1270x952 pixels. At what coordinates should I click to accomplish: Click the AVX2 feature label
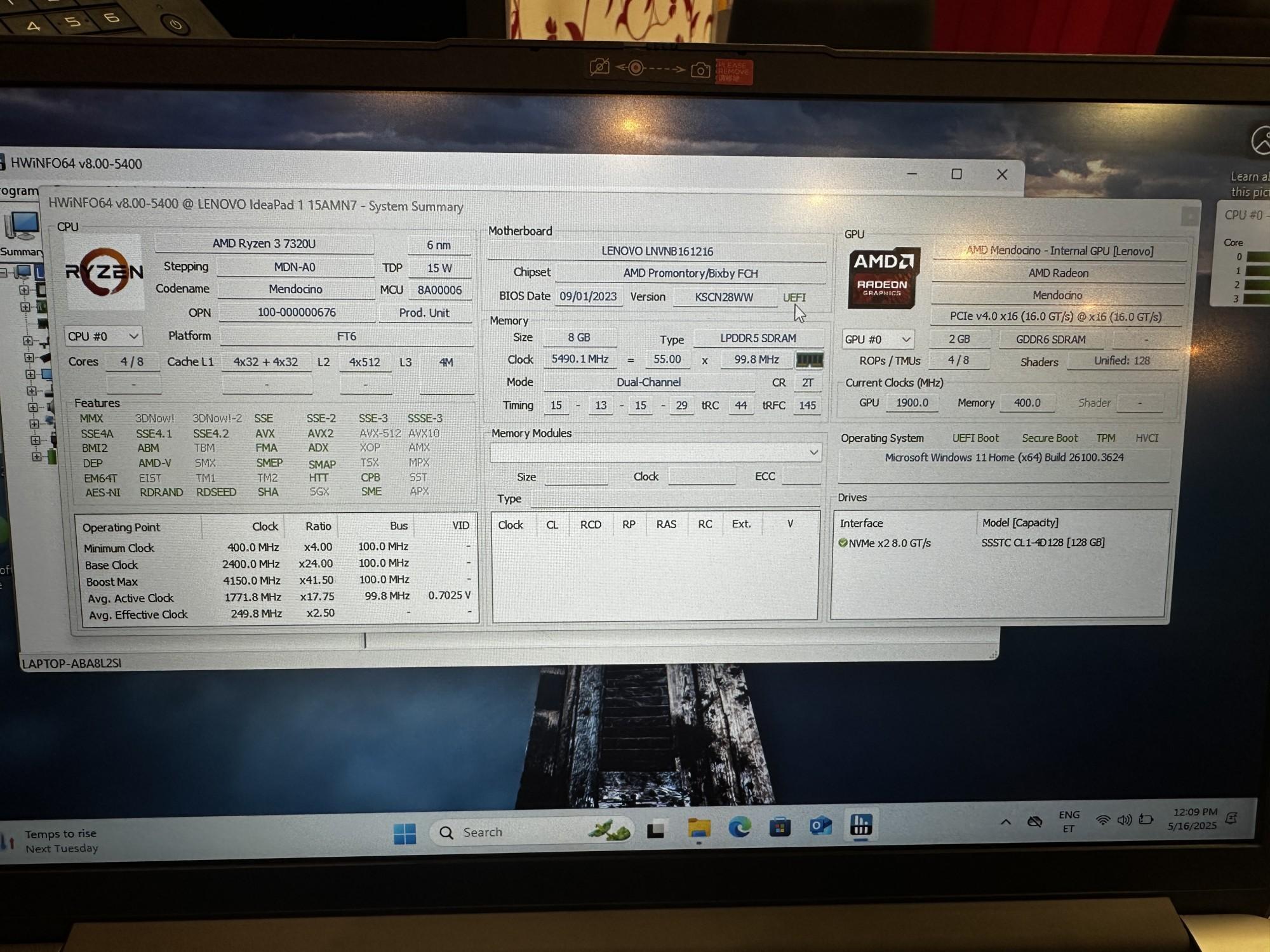tap(321, 433)
